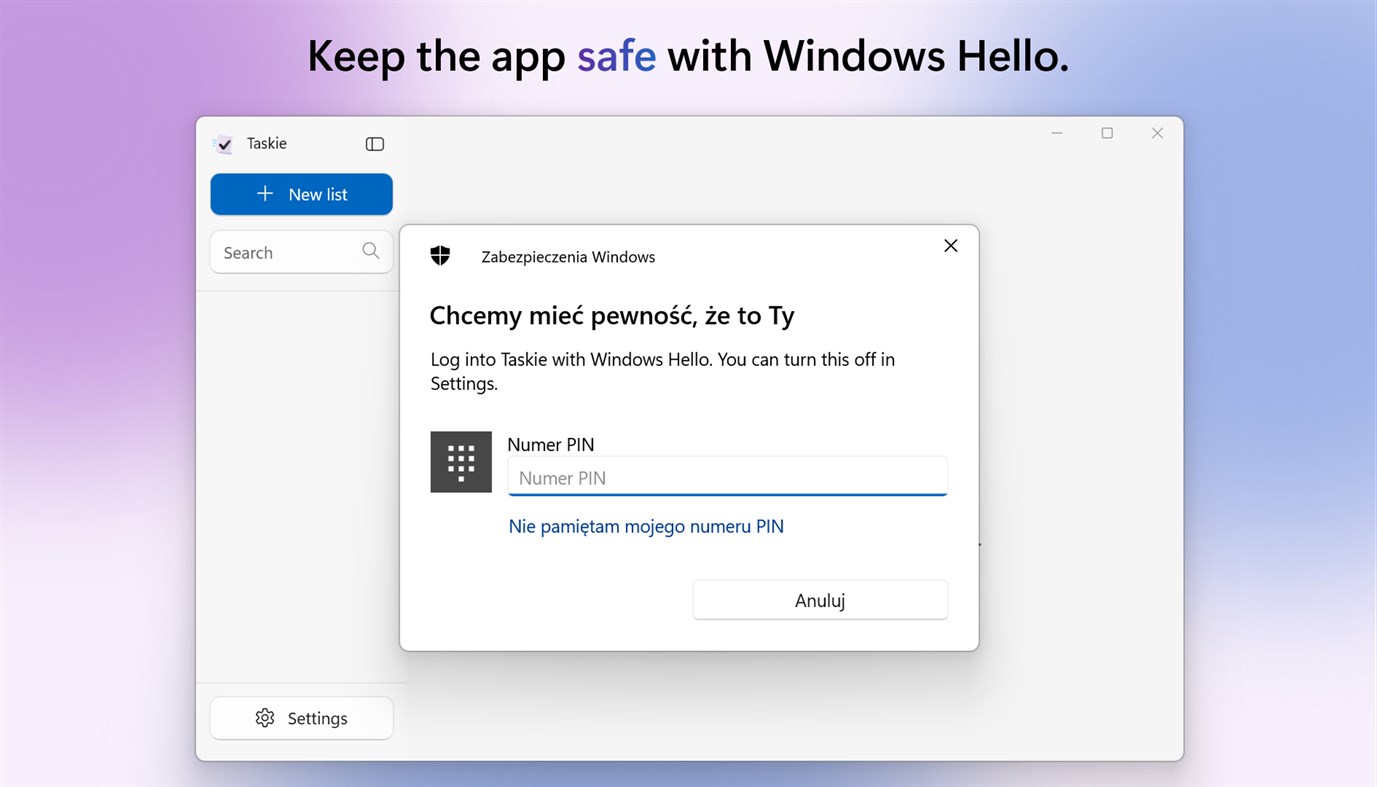This screenshot has height=787, width=1377.
Task: Click the Taskie checkmark app logo
Action: [x=222, y=144]
